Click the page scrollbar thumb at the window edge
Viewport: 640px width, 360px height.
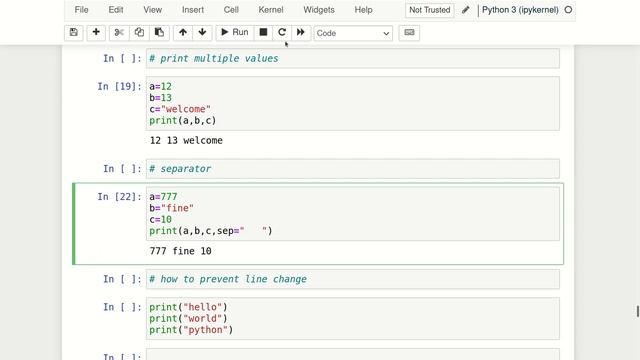pos(638,311)
